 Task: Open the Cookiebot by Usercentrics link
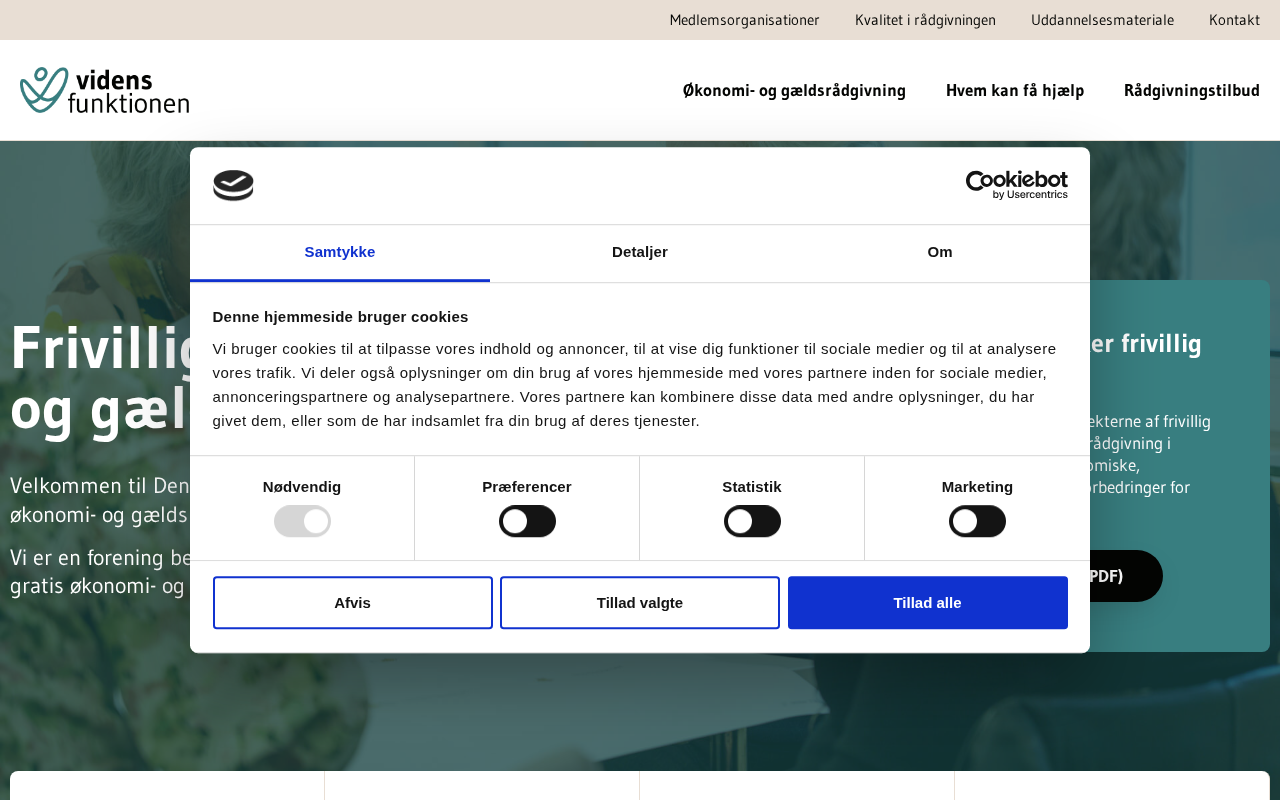pyautogui.click(x=1016, y=185)
